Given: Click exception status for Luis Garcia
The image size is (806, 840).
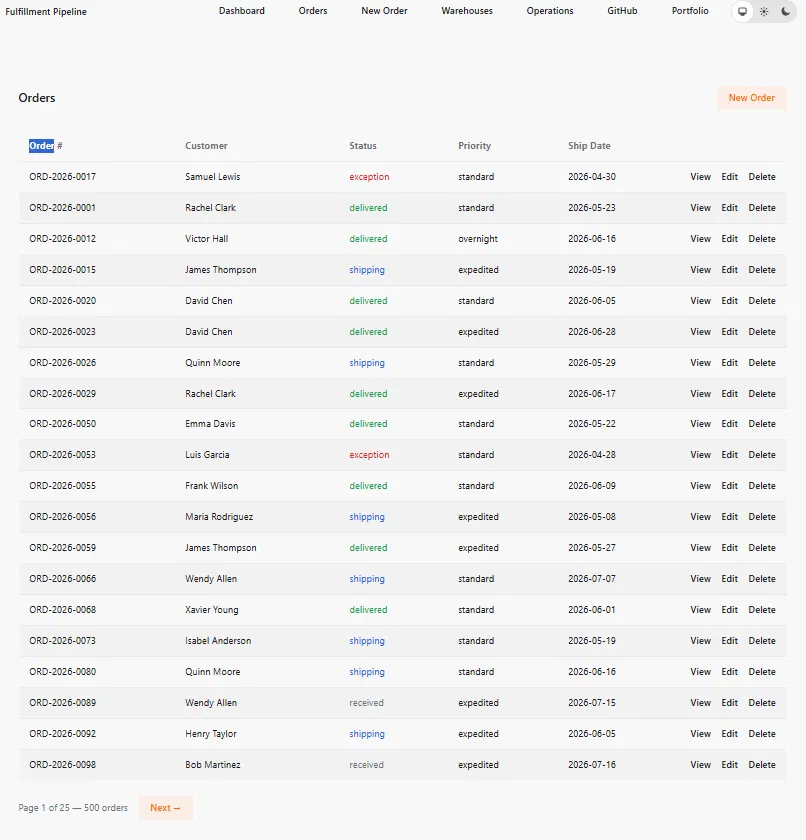Looking at the screenshot, I should click(369, 455).
